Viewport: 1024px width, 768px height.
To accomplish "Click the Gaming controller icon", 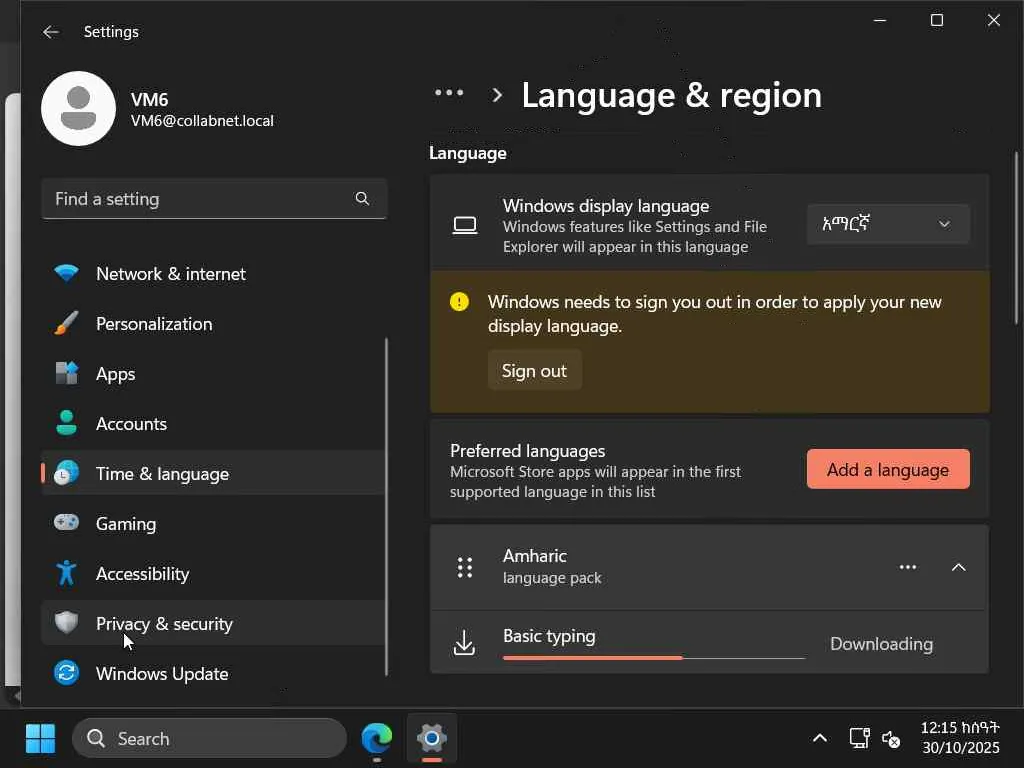I will click(67, 522).
